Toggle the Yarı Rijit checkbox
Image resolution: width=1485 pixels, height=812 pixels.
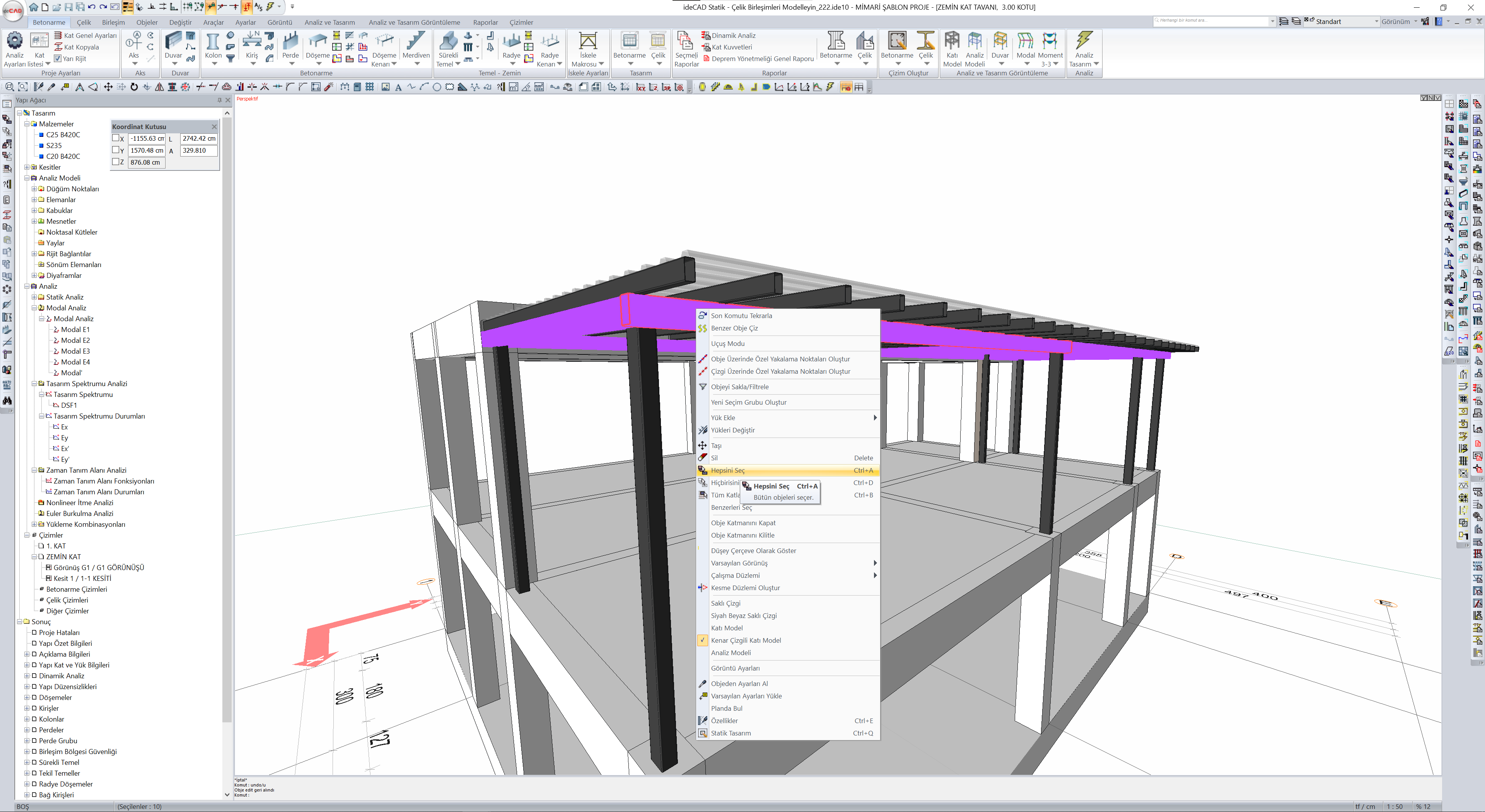click(58, 58)
